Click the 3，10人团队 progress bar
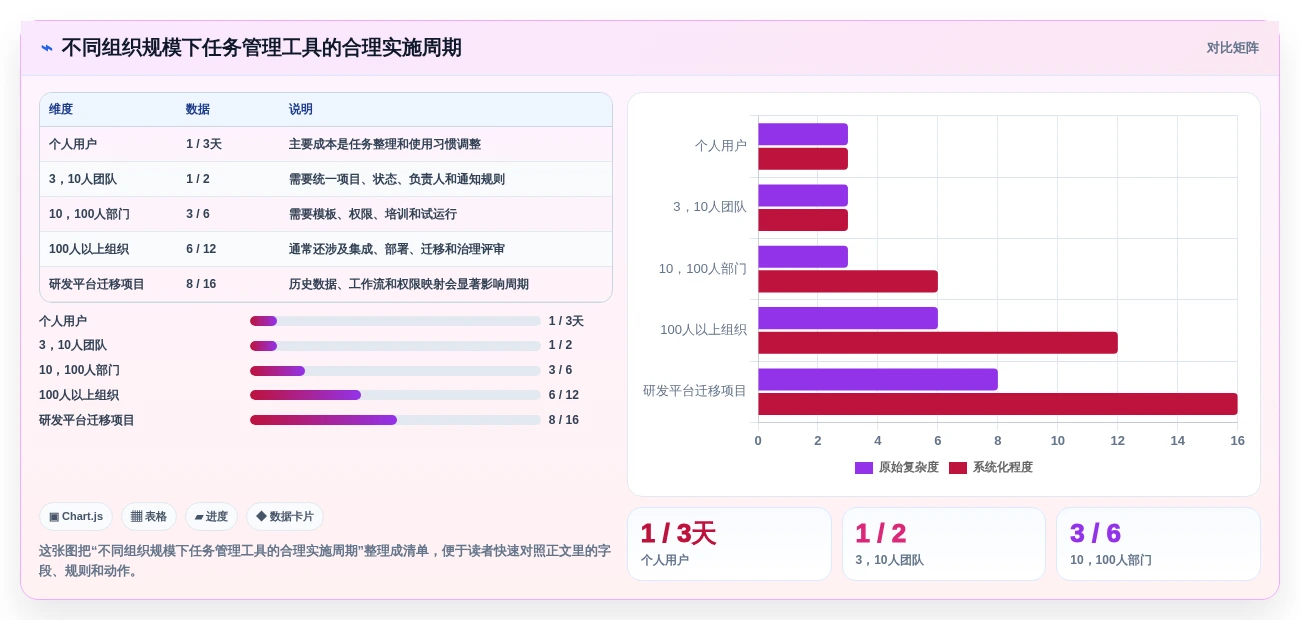1300x620 pixels. pyautogui.click(x=395, y=346)
